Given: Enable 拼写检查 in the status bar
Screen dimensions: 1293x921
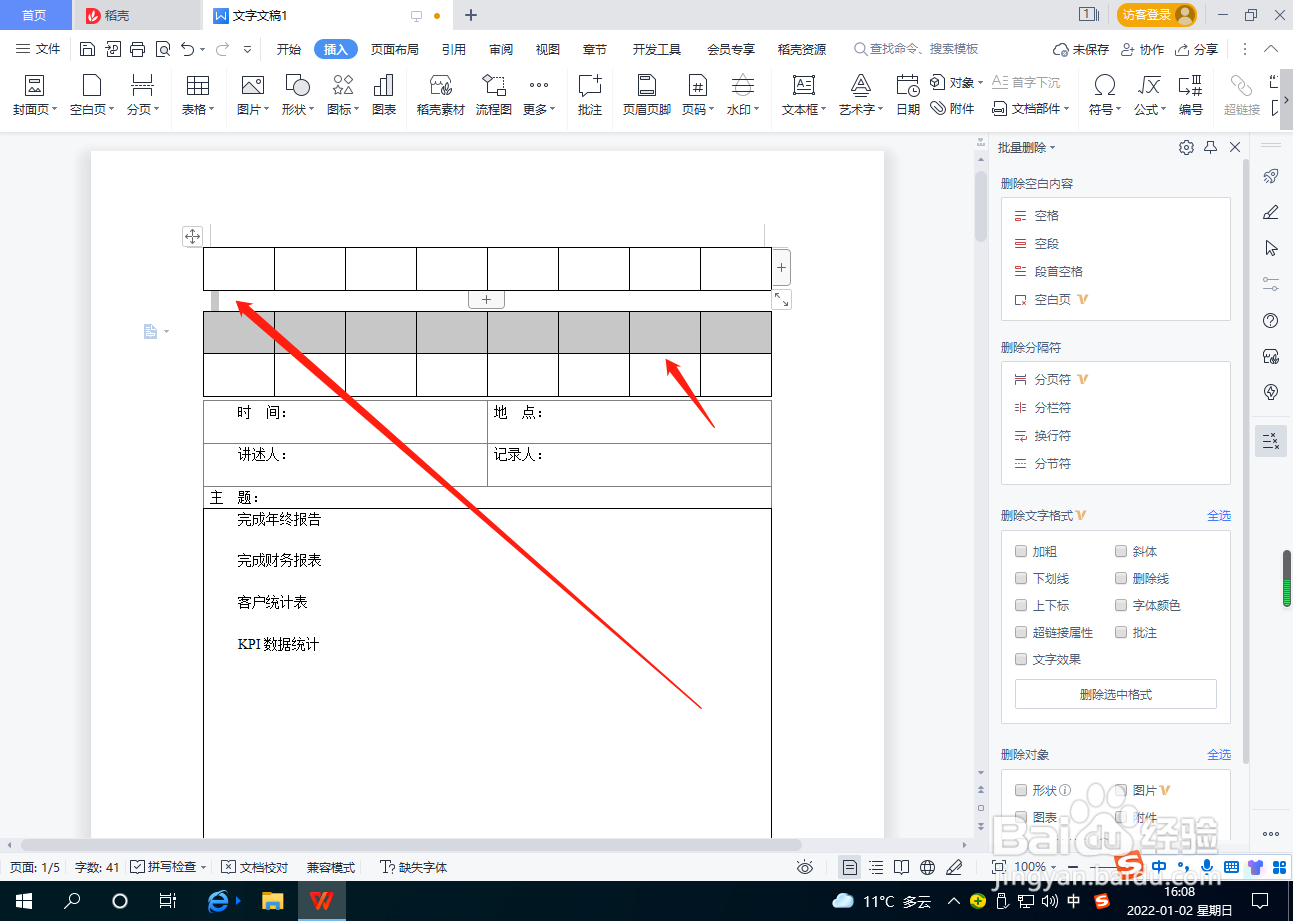Looking at the screenshot, I should 166,867.
